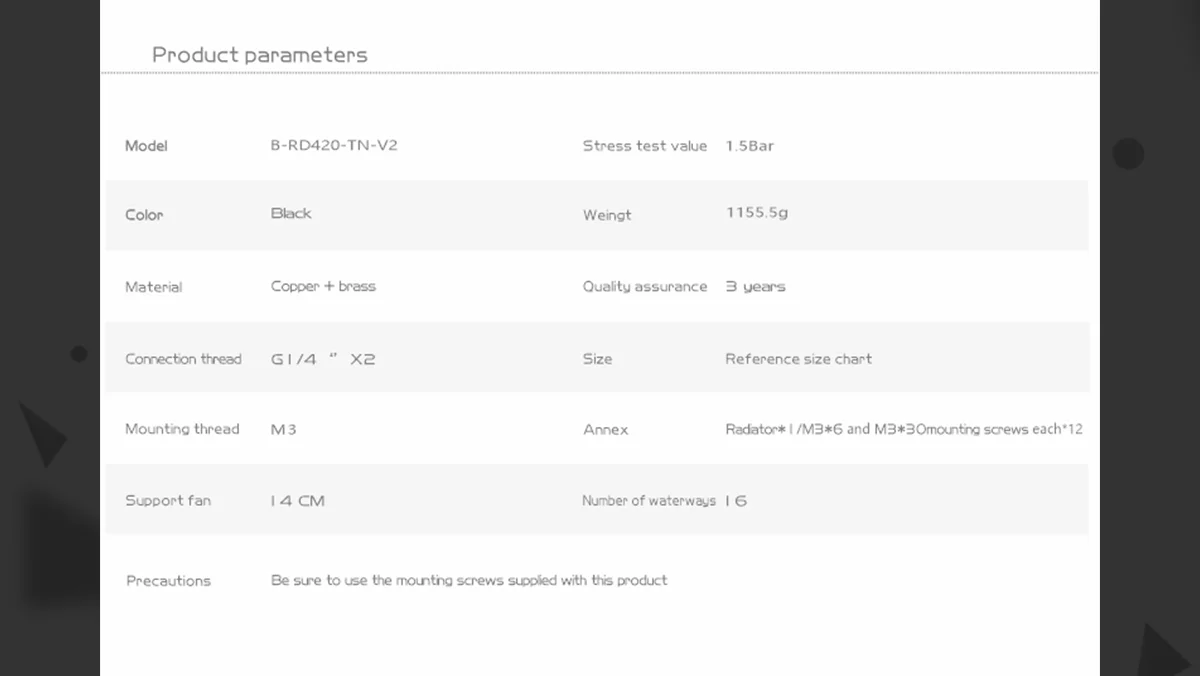The image size is (1200, 676).
Task: Click the Radiator and mounting screws annex text
Action: (903, 430)
